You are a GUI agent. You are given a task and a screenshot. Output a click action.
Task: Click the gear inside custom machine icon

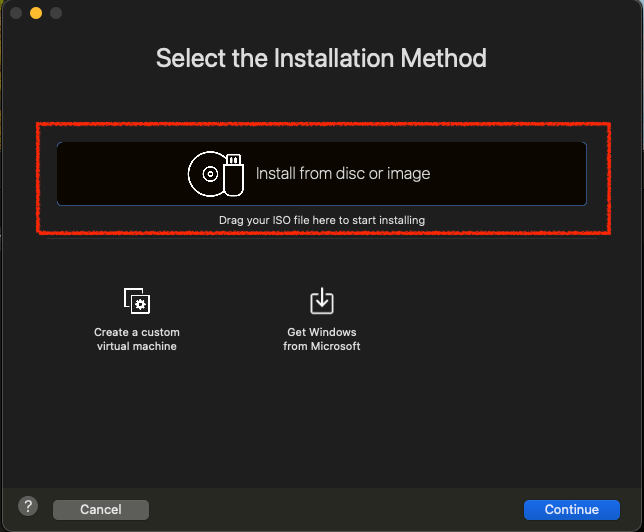pyautogui.click(x=141, y=304)
